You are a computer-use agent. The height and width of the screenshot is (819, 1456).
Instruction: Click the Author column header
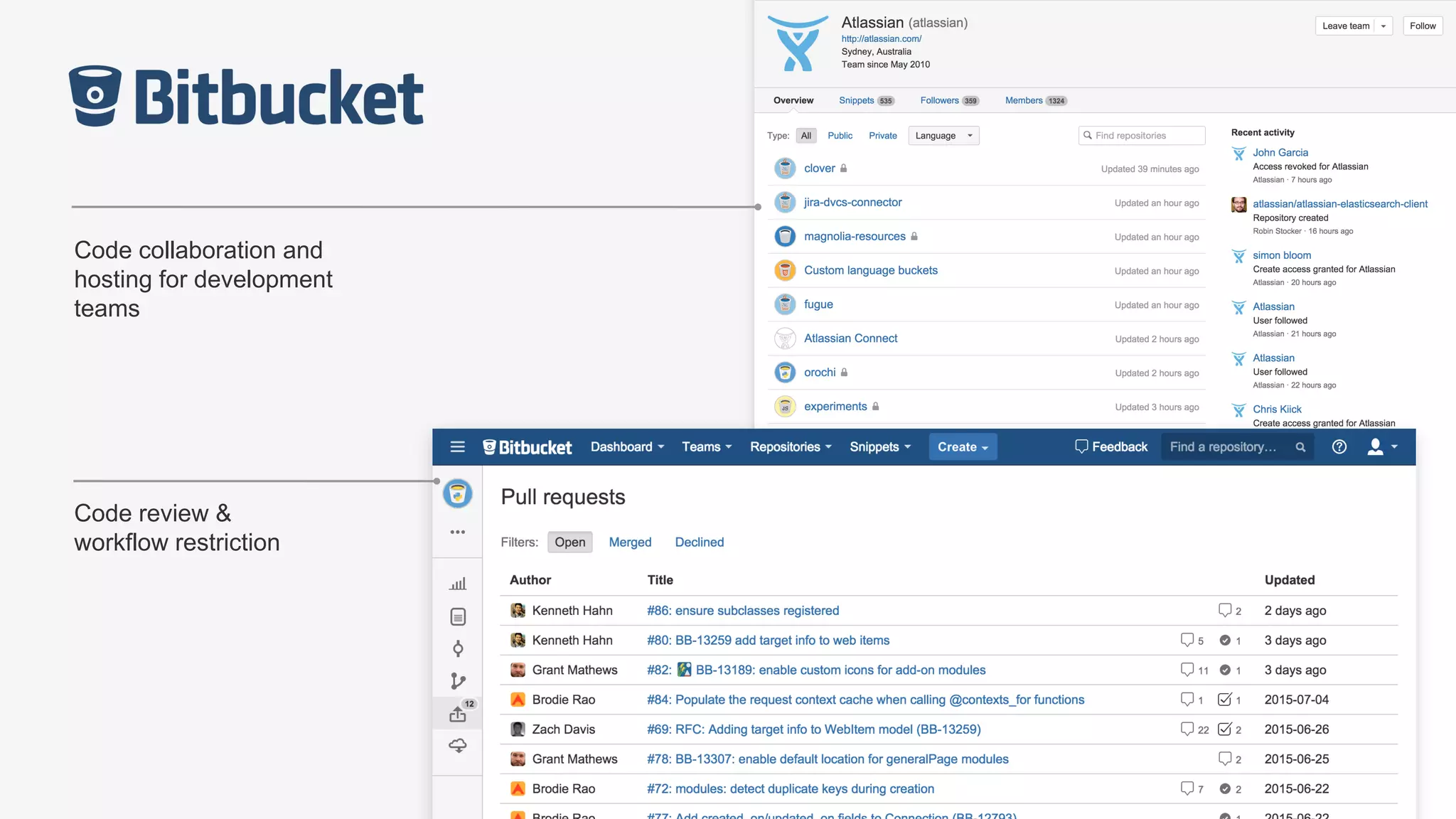(530, 580)
